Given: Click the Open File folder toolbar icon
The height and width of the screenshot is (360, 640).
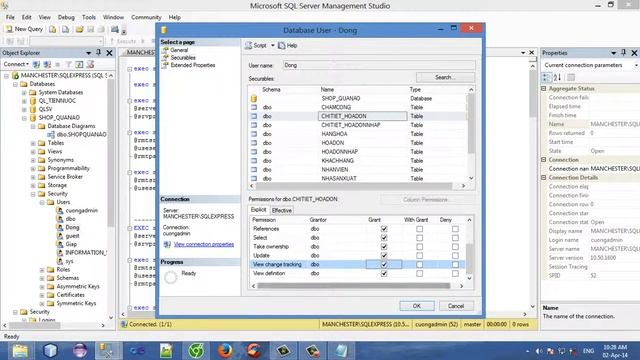Looking at the screenshot, I should 80,29.
